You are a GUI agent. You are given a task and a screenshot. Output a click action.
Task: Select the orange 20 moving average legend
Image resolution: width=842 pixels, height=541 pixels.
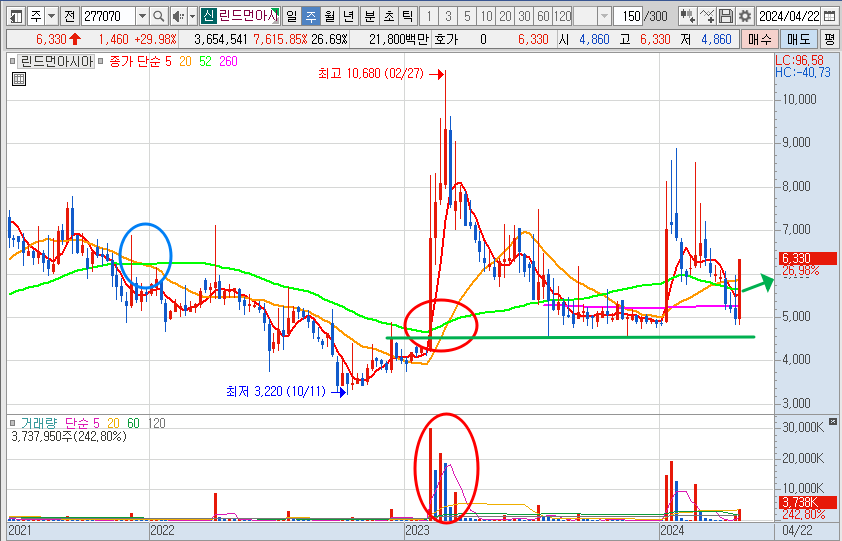pyautogui.click(x=185, y=61)
